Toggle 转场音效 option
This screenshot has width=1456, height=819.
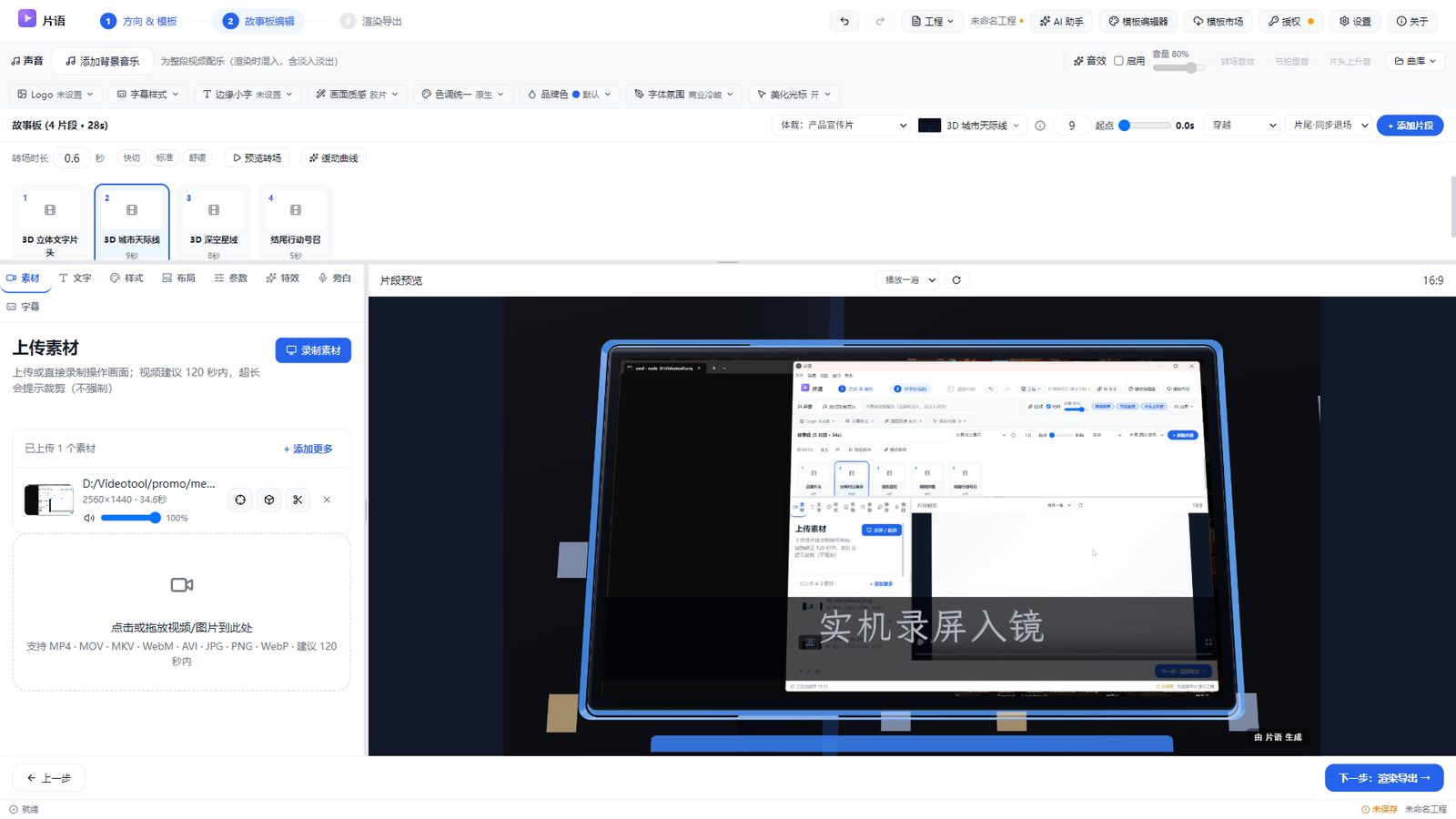[x=1238, y=62]
